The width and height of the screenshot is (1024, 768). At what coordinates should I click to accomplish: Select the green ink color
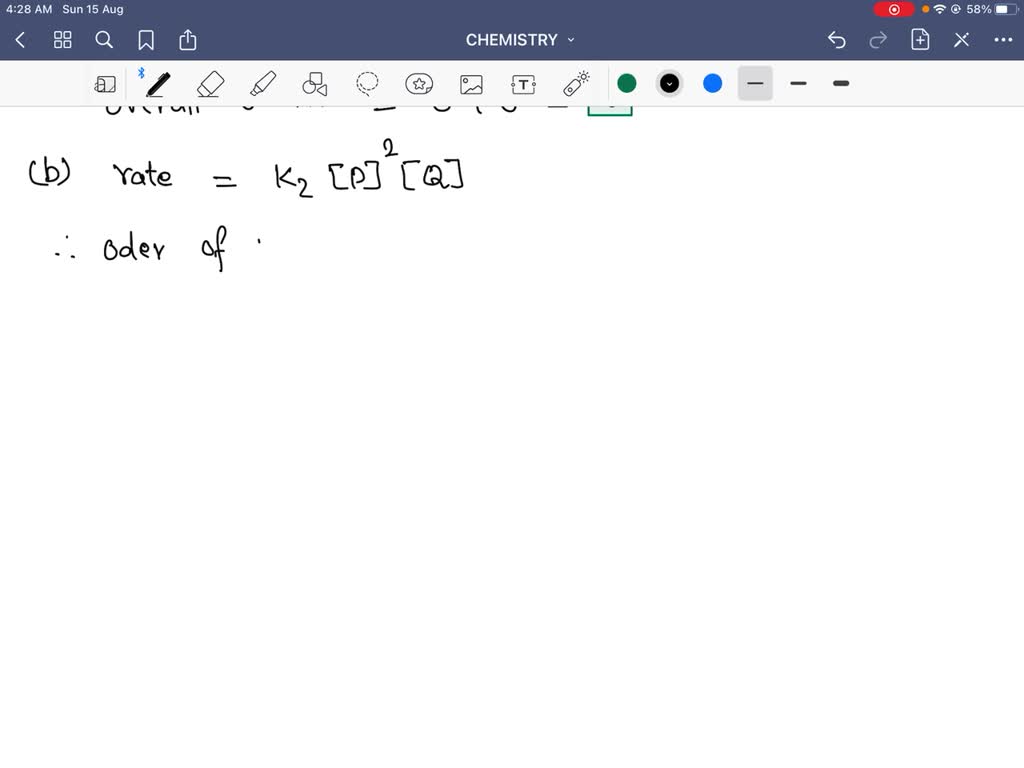(x=626, y=84)
